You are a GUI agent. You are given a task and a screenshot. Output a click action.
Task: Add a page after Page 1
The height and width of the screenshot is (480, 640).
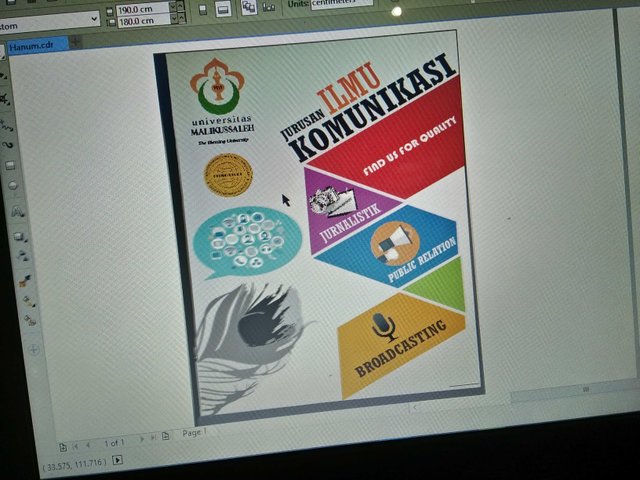(165, 436)
